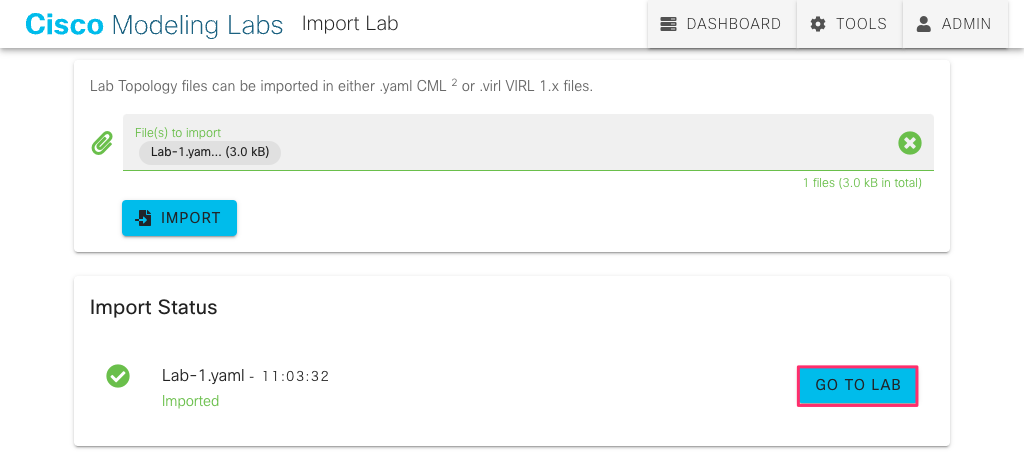1024x456 pixels.
Task: Click the green check import success icon
Action: click(x=118, y=376)
